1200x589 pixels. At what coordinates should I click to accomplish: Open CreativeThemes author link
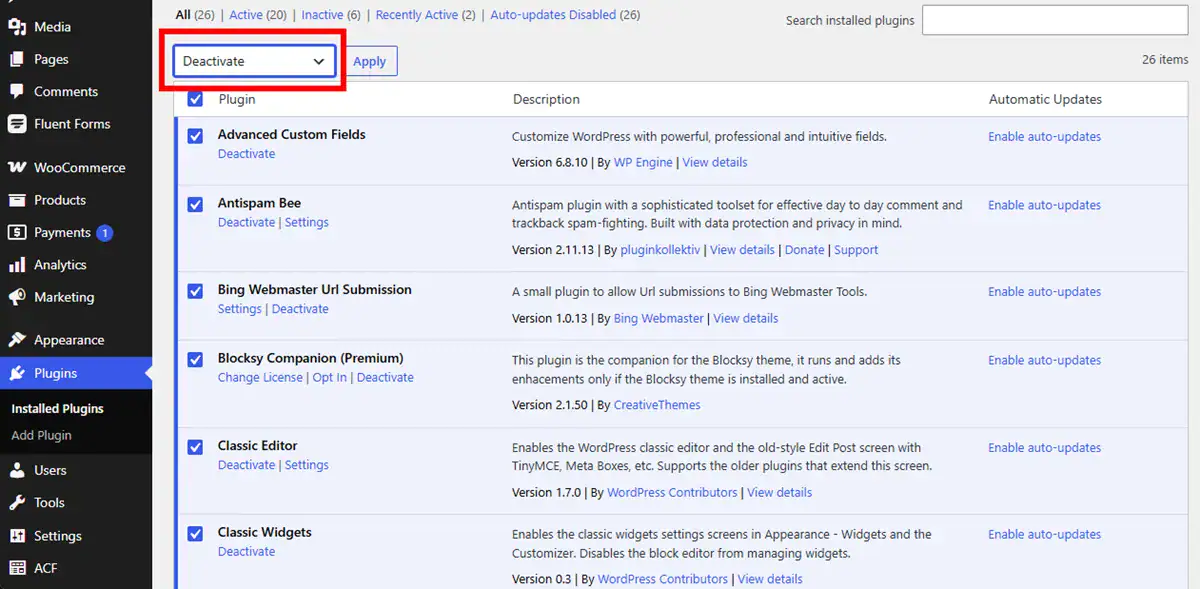click(657, 405)
